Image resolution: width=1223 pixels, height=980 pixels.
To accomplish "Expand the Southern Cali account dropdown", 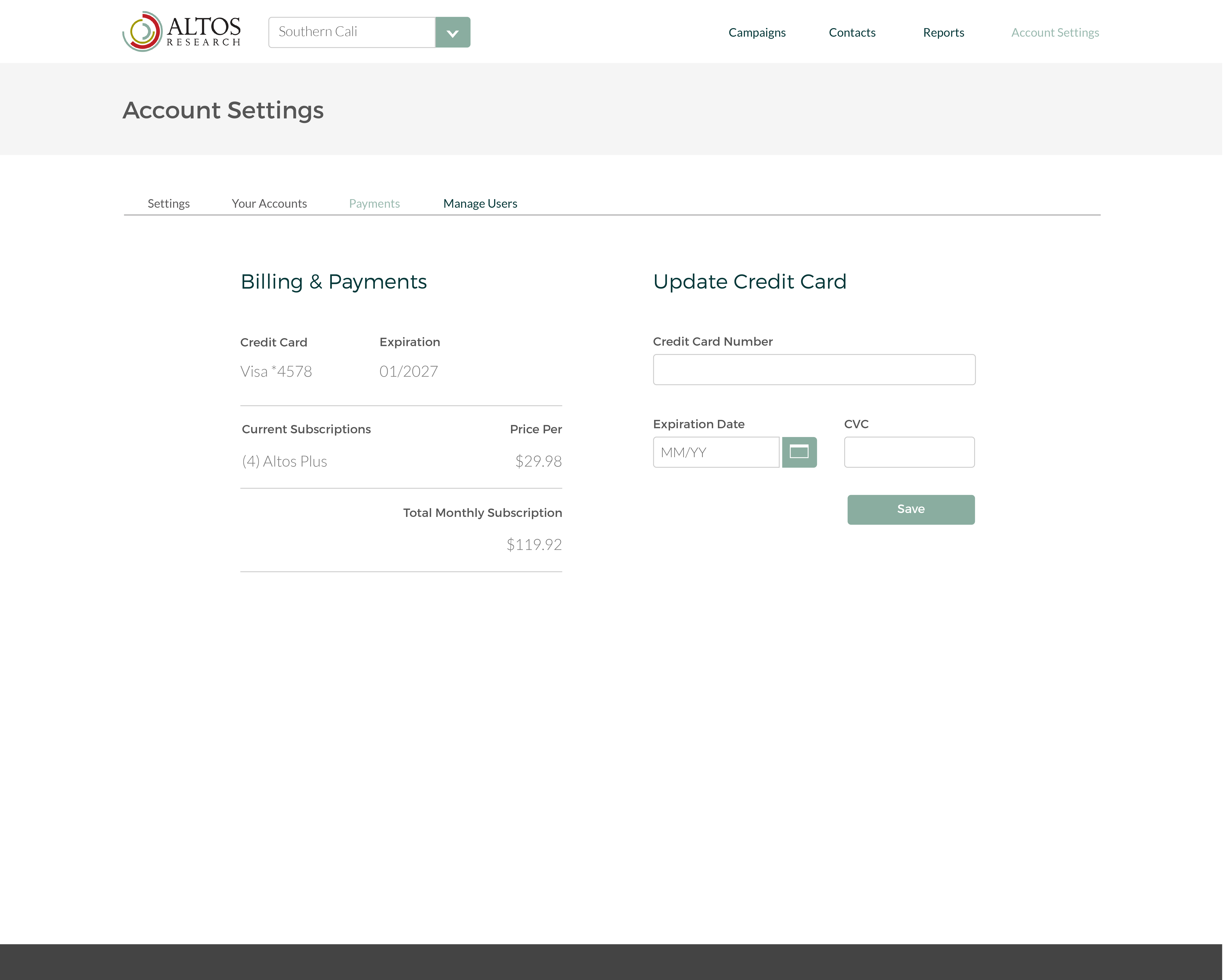I will tap(453, 32).
